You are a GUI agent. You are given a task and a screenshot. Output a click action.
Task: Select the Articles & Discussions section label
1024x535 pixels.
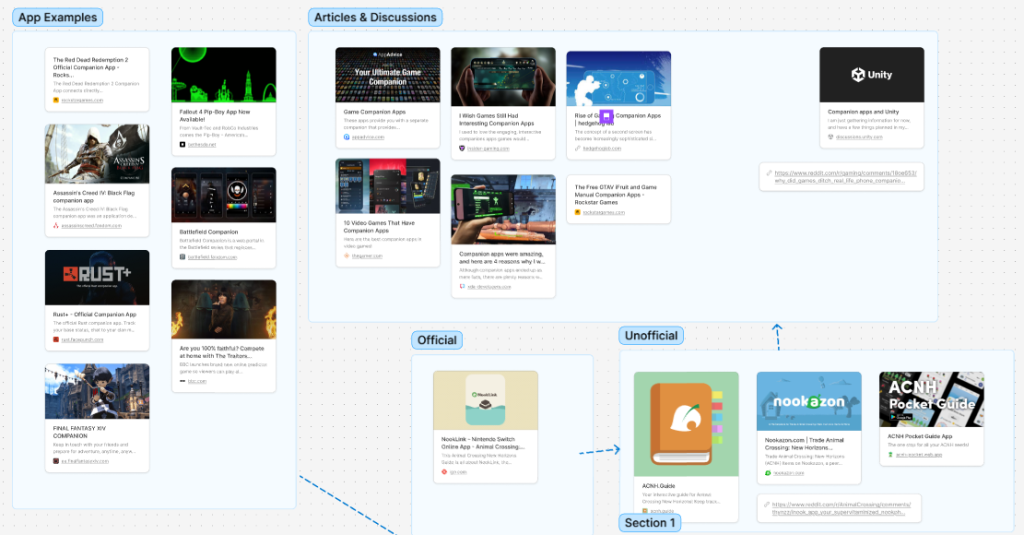375,17
